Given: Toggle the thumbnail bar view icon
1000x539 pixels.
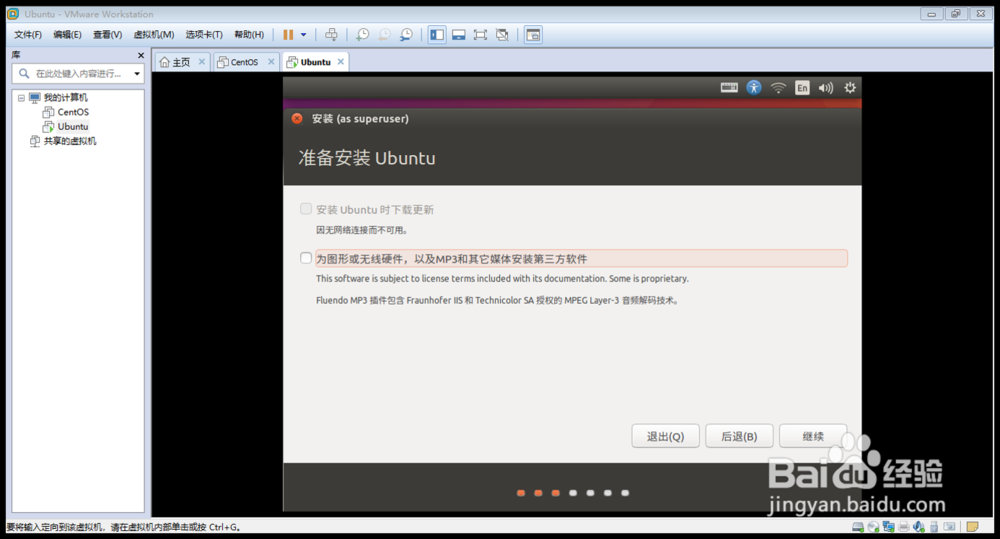Looking at the screenshot, I should click(x=459, y=35).
